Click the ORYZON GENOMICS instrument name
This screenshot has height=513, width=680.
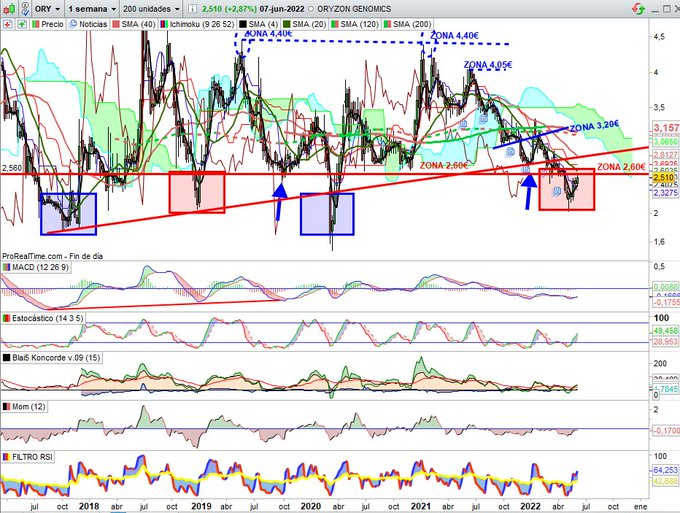[354, 9]
